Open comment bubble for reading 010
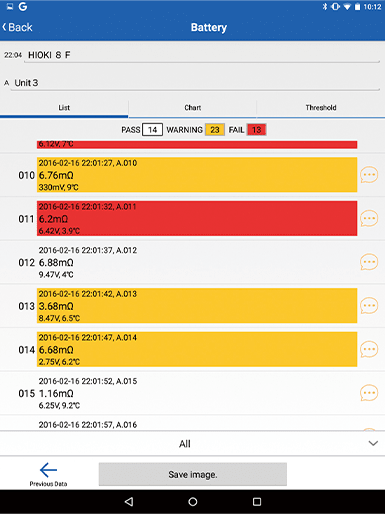This screenshot has height=514, width=385. coord(369,175)
